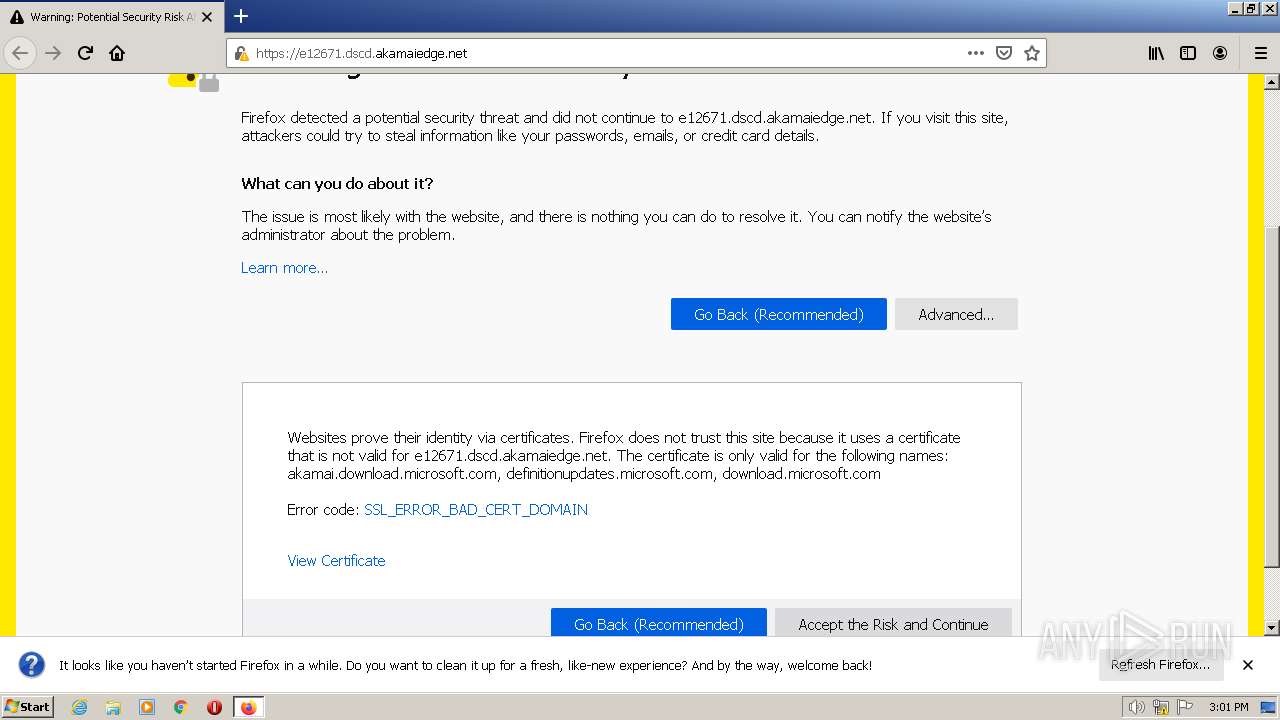The width and height of the screenshot is (1280, 720).
Task: Dismiss the Firefox refresh notification bar
Action: pos(1248,665)
